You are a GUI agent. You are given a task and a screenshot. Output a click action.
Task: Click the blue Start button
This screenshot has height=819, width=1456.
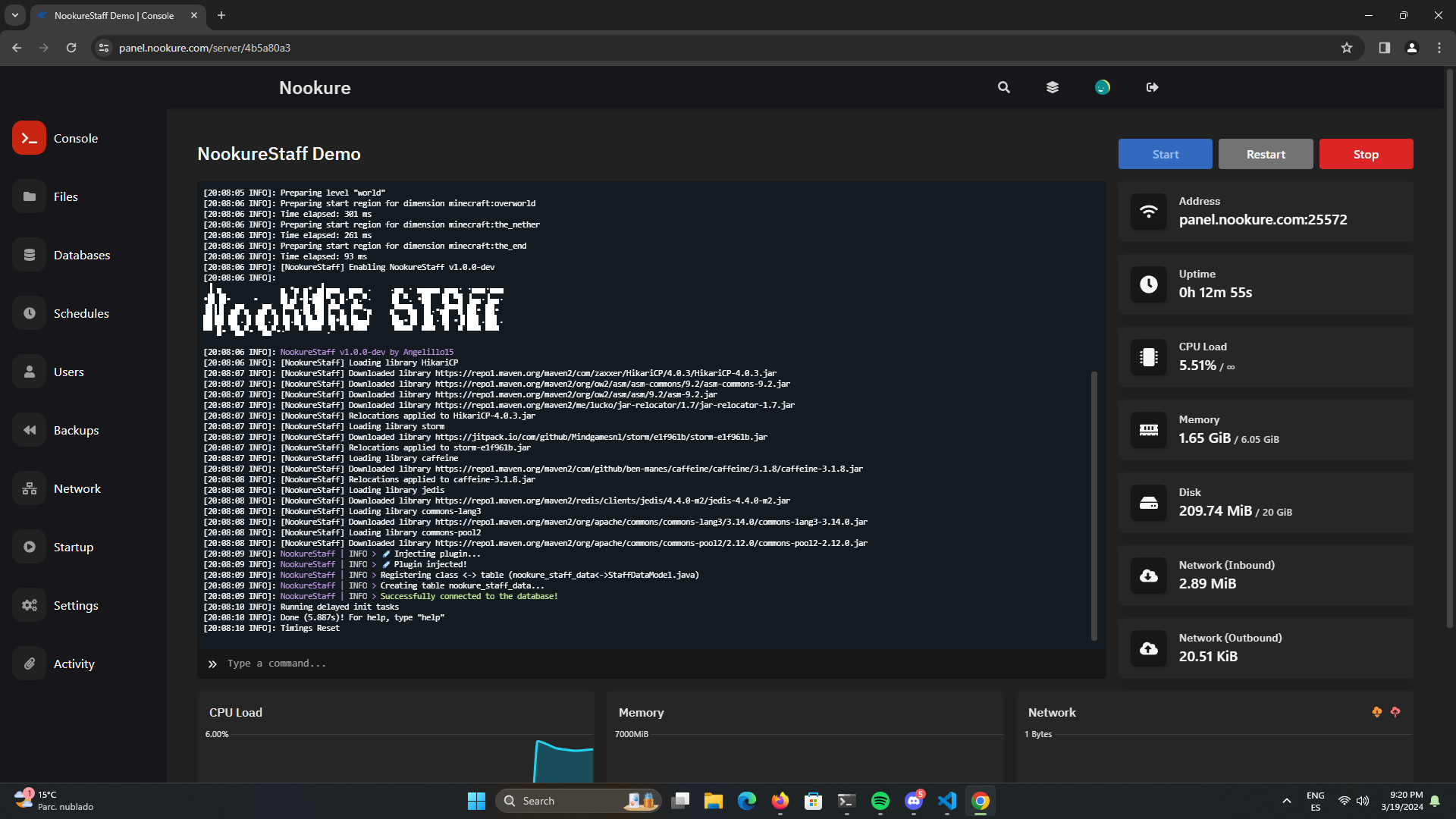pos(1165,154)
